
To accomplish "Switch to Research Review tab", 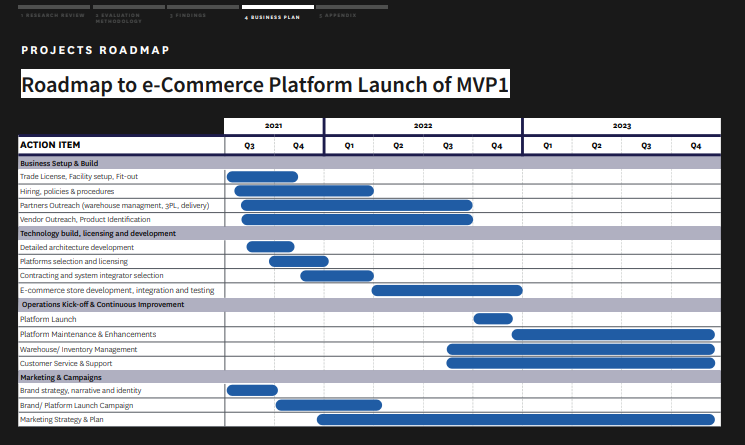I will pos(54,12).
